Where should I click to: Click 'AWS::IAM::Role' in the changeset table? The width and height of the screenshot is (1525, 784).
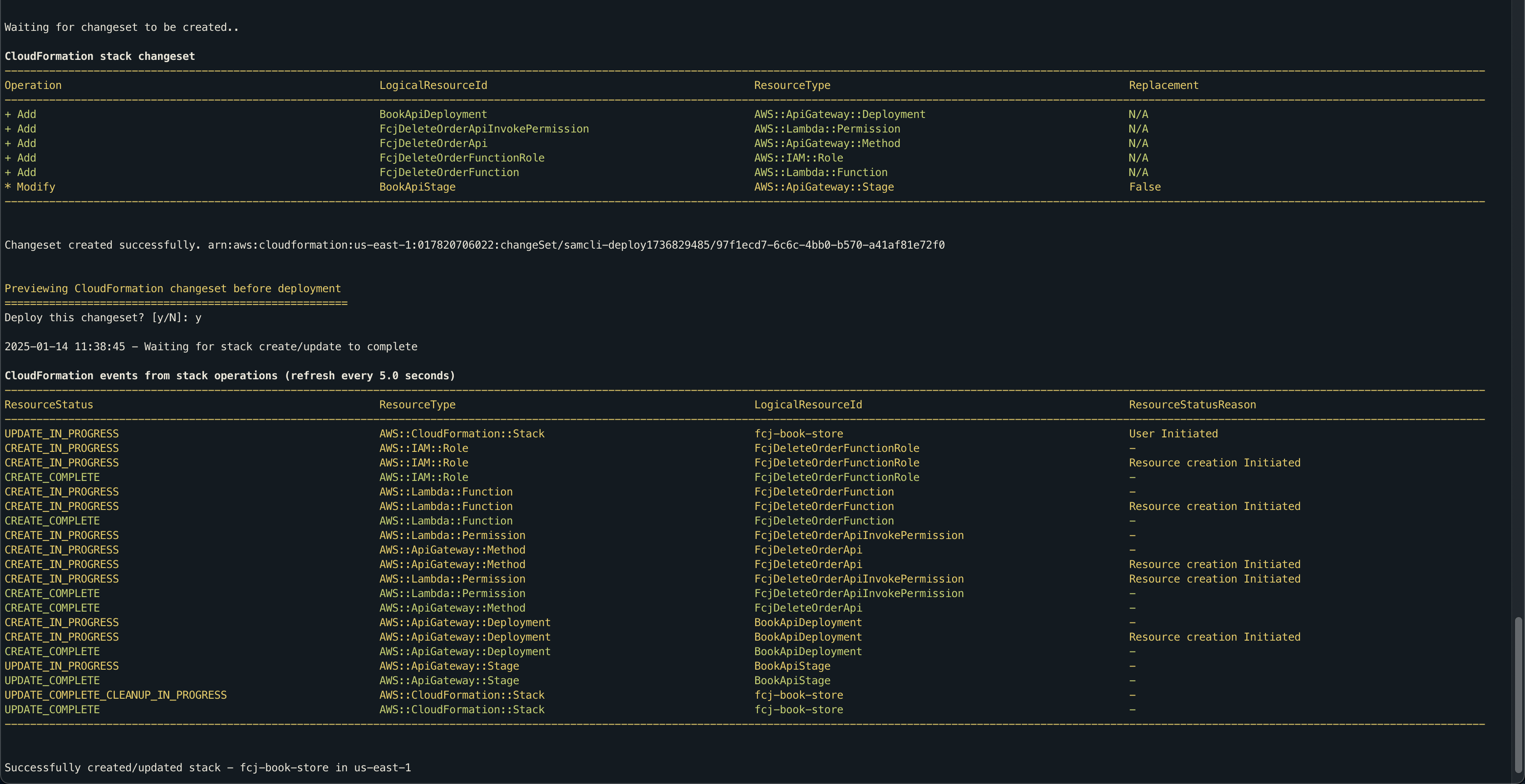click(799, 158)
